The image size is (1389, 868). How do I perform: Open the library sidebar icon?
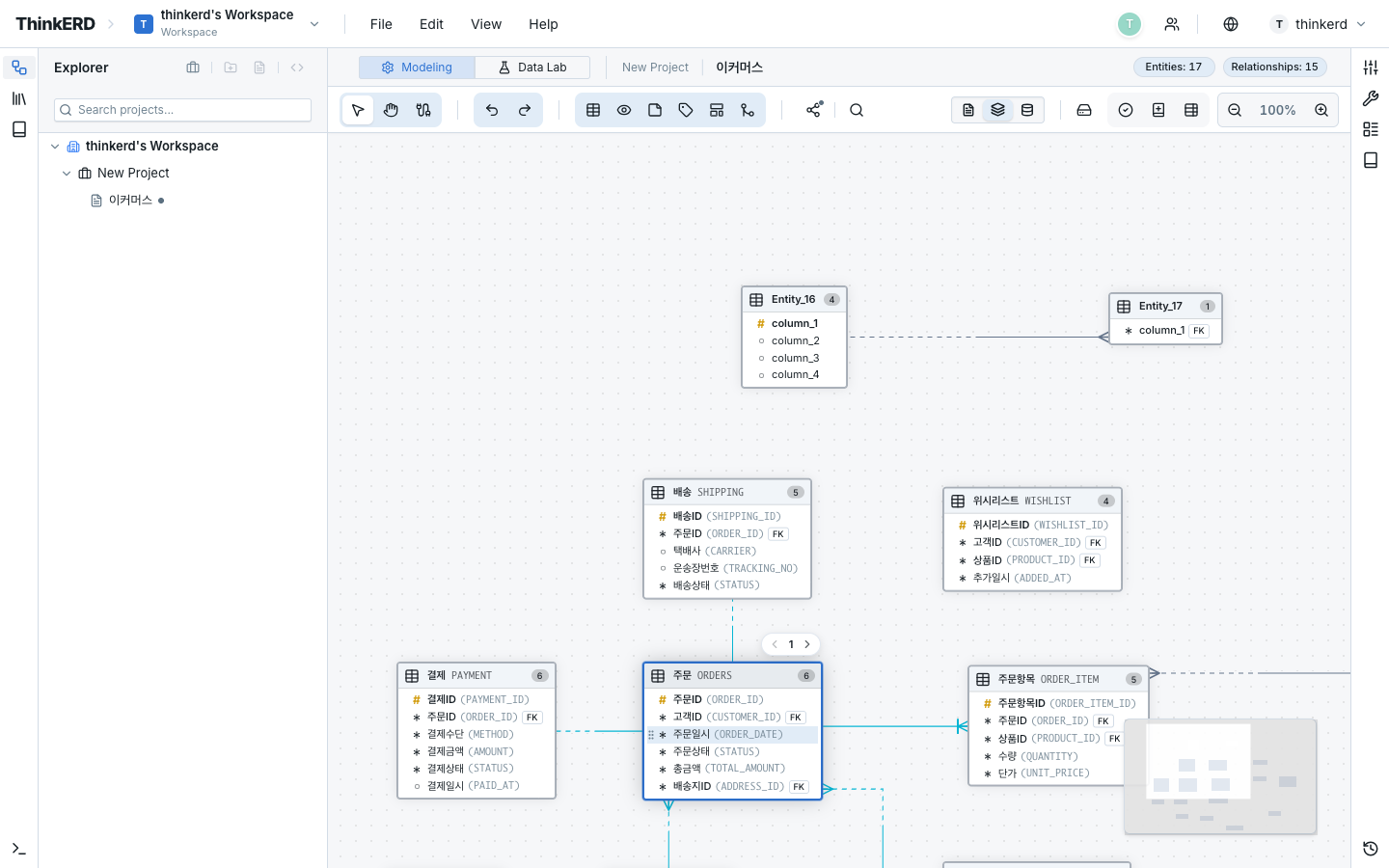point(19,98)
